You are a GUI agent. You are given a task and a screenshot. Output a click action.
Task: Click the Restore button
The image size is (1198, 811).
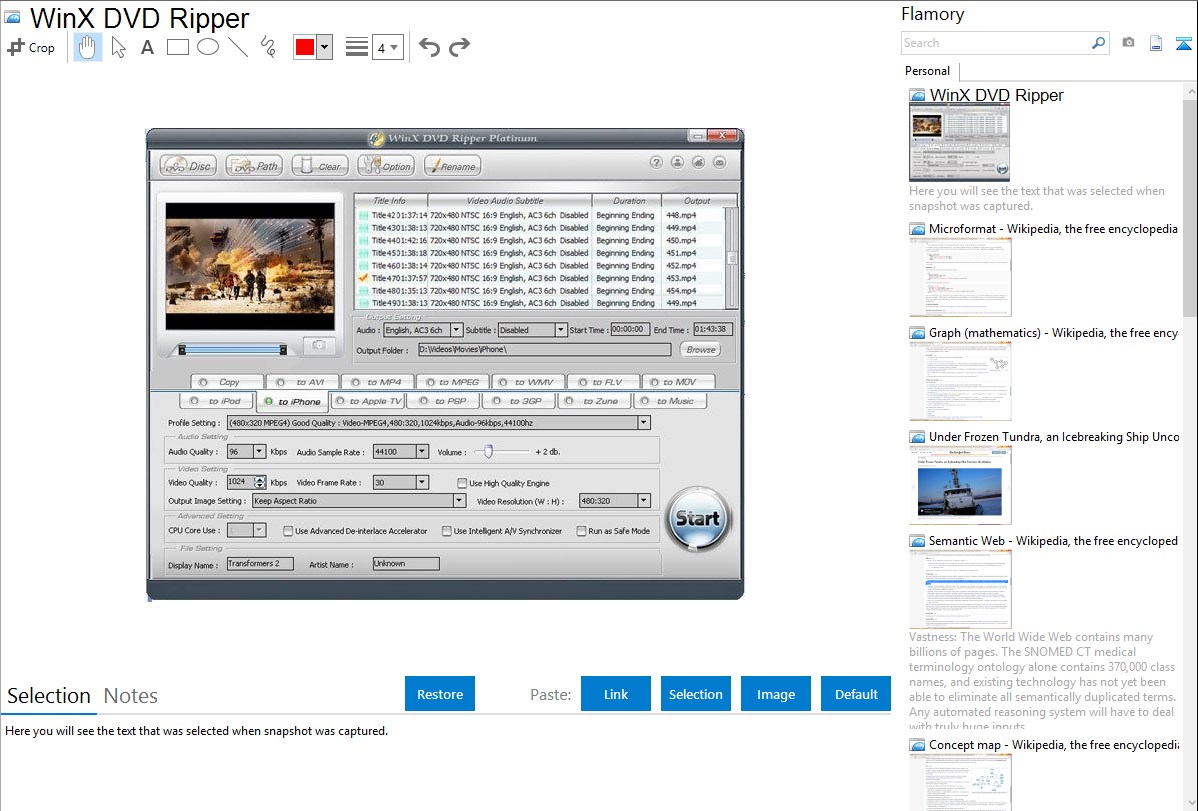coord(440,694)
